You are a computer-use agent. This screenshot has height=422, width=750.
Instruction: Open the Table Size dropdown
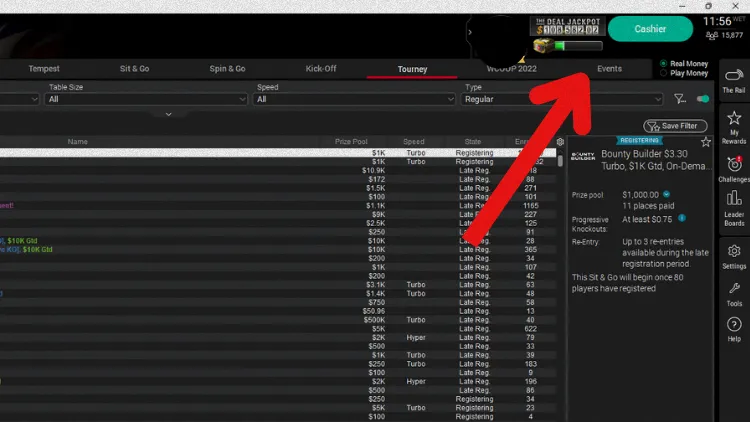tap(146, 99)
